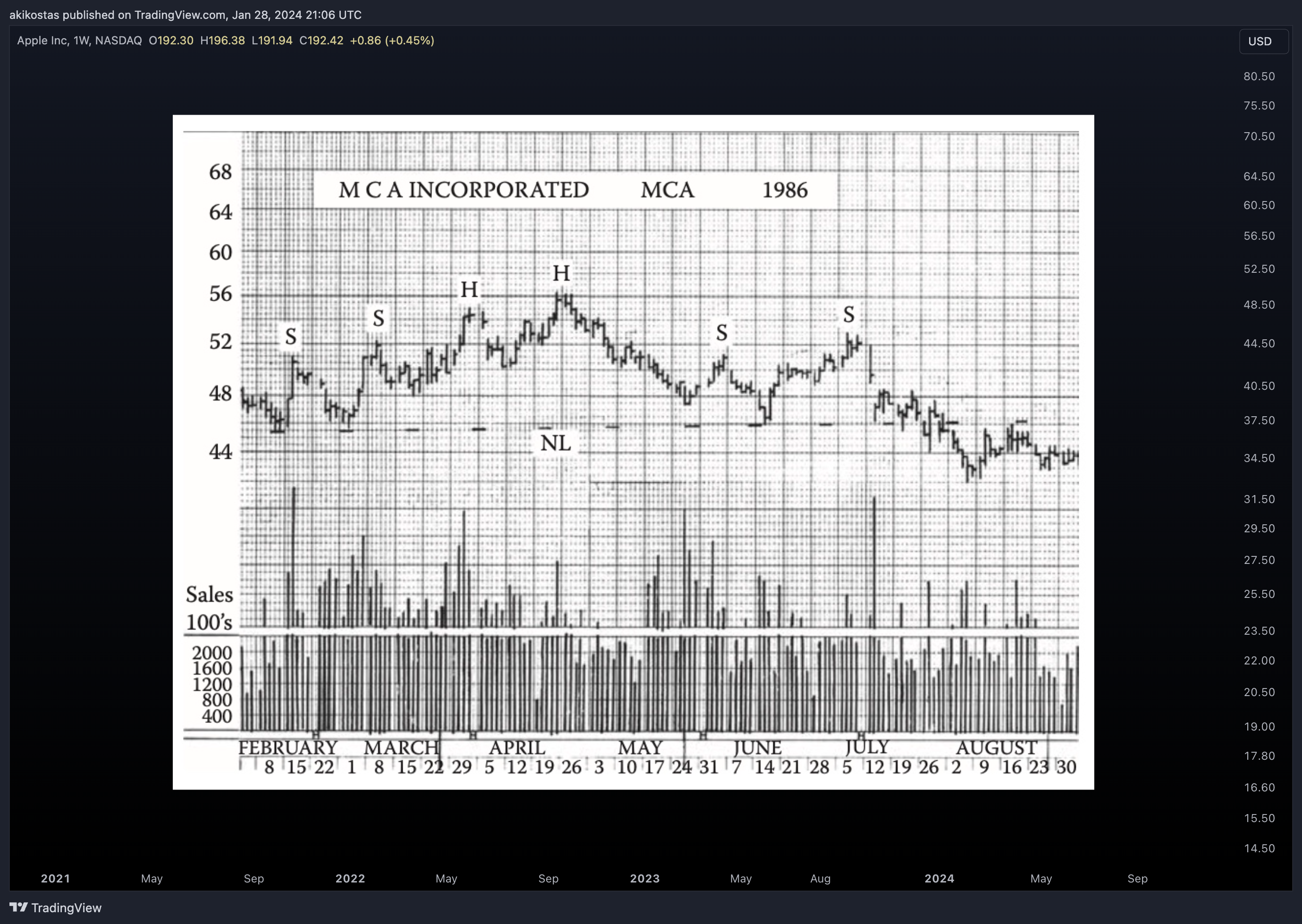Click the 40.50 price axis label
The image size is (1302, 924).
pos(1259,386)
